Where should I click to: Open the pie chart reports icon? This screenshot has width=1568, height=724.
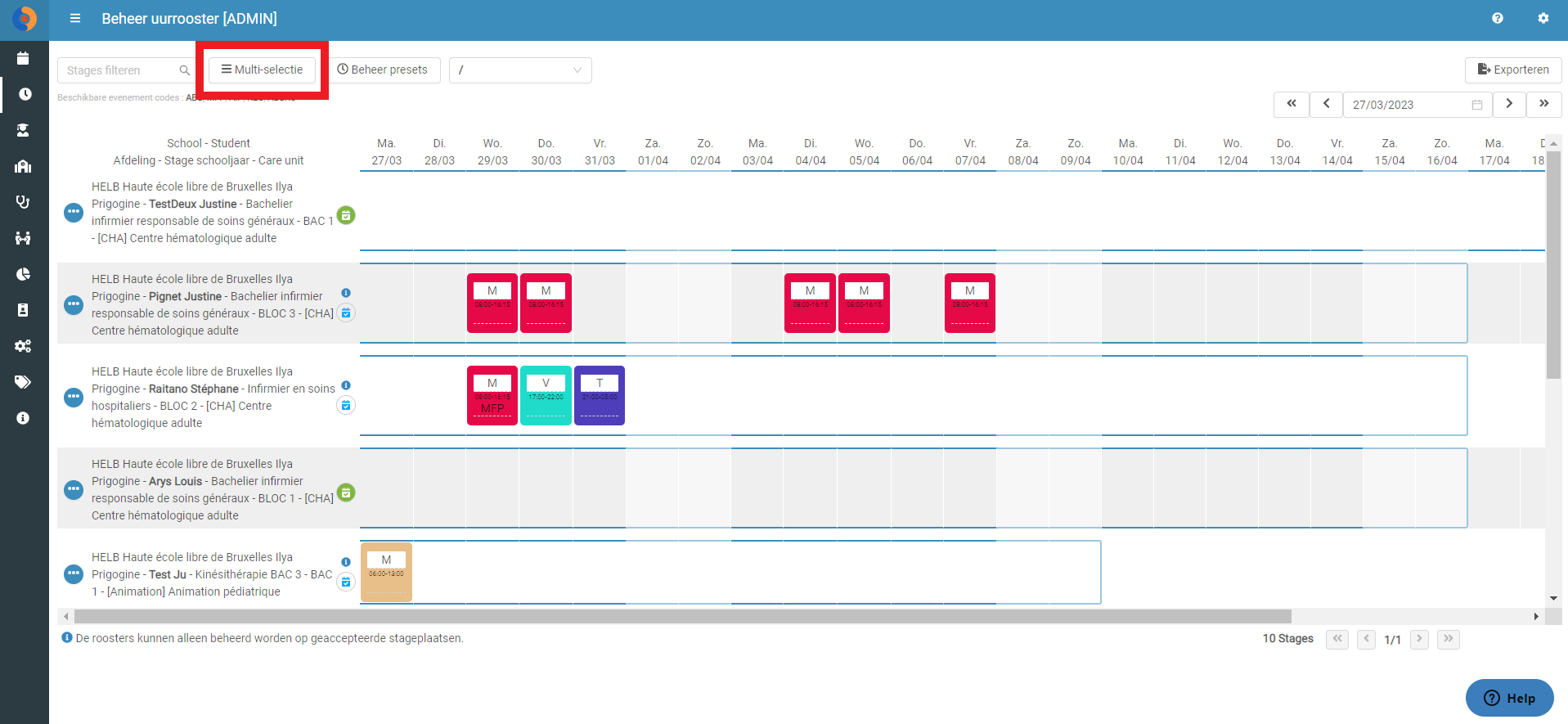23,274
